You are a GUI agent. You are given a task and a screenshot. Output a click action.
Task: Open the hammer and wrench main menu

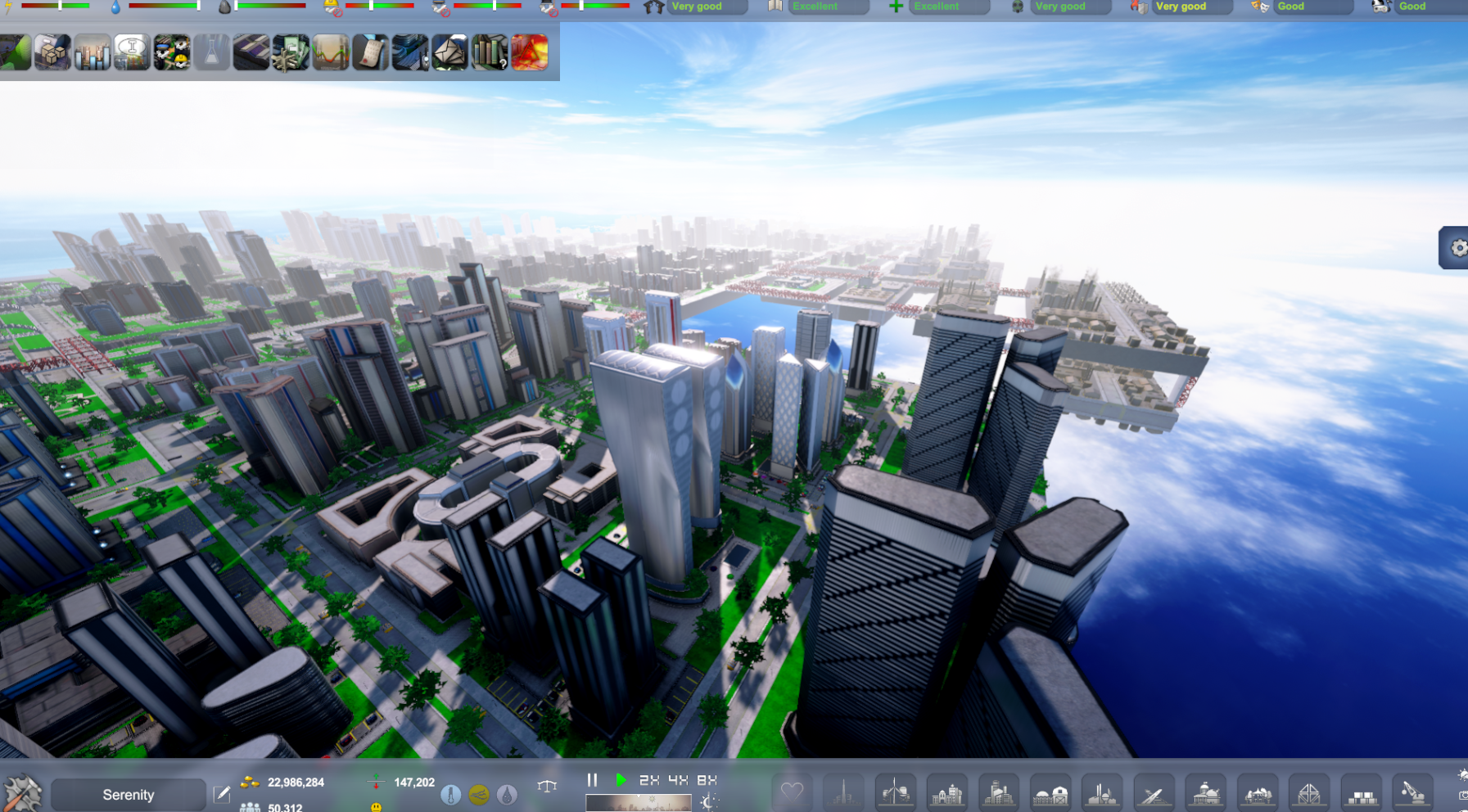pos(22,793)
